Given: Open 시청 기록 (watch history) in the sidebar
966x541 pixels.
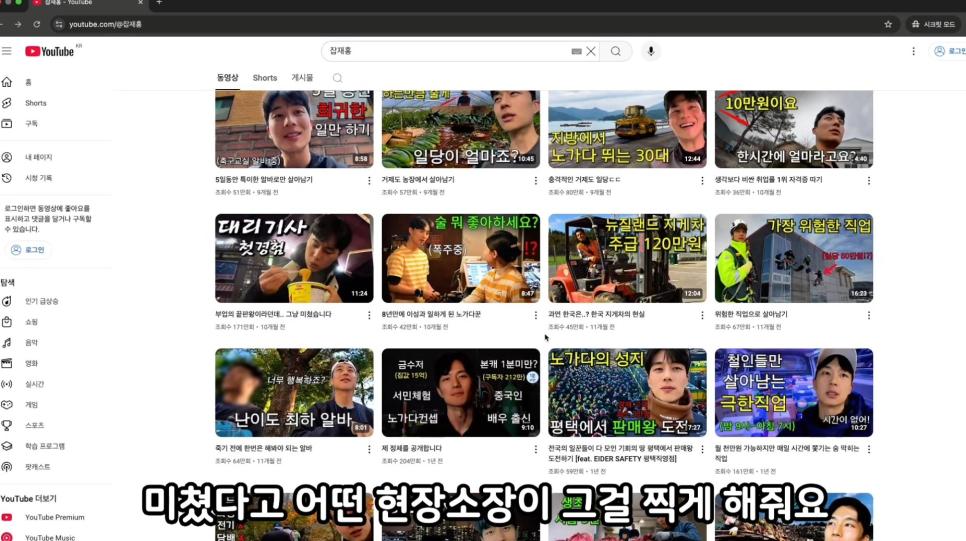Looking at the screenshot, I should click(38, 177).
